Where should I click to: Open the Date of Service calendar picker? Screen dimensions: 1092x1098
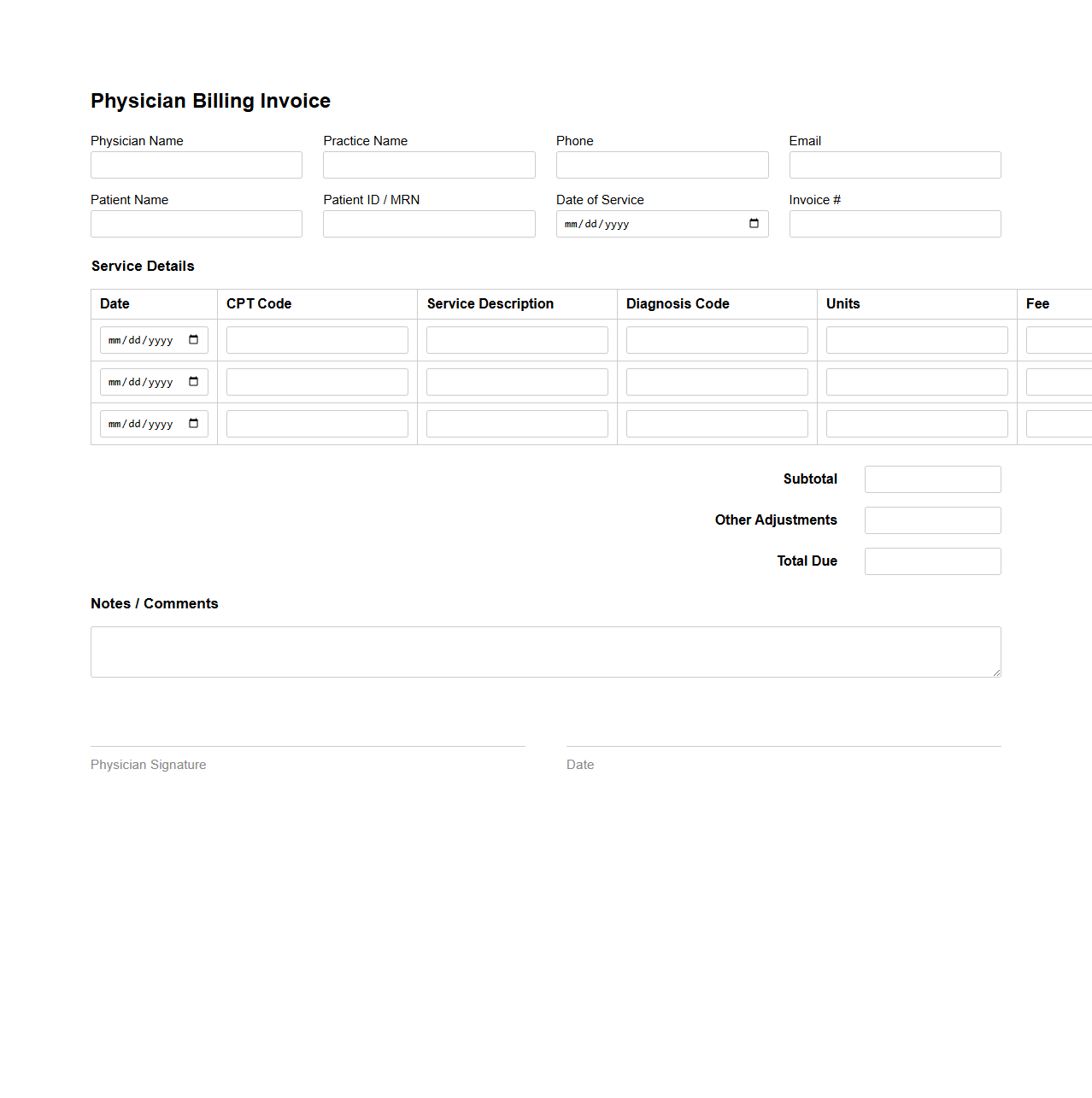(x=753, y=224)
